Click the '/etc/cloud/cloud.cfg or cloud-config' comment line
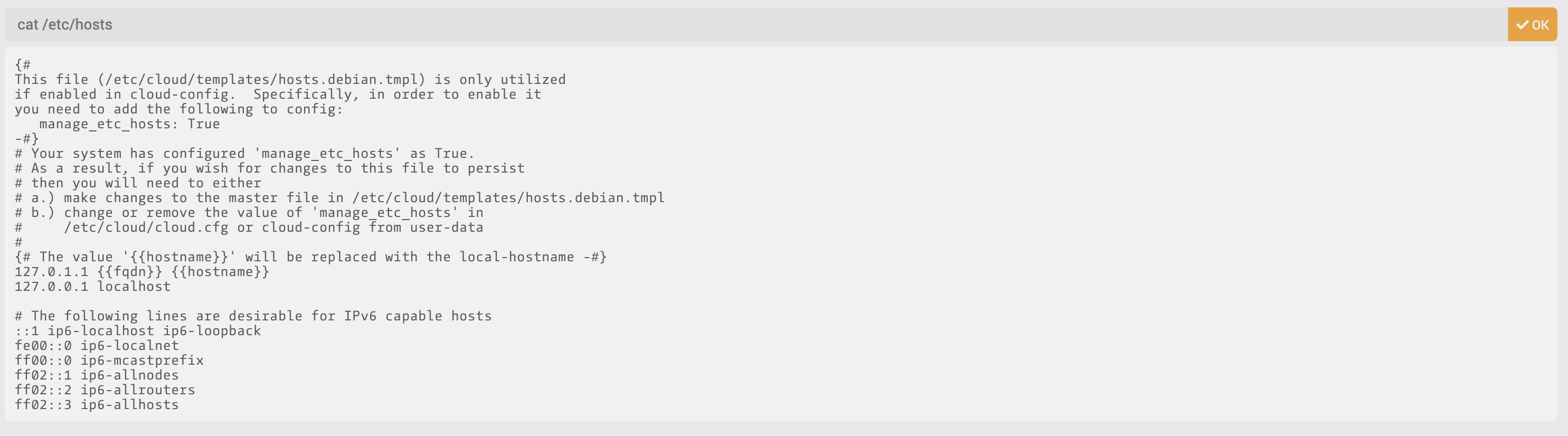 [273, 228]
